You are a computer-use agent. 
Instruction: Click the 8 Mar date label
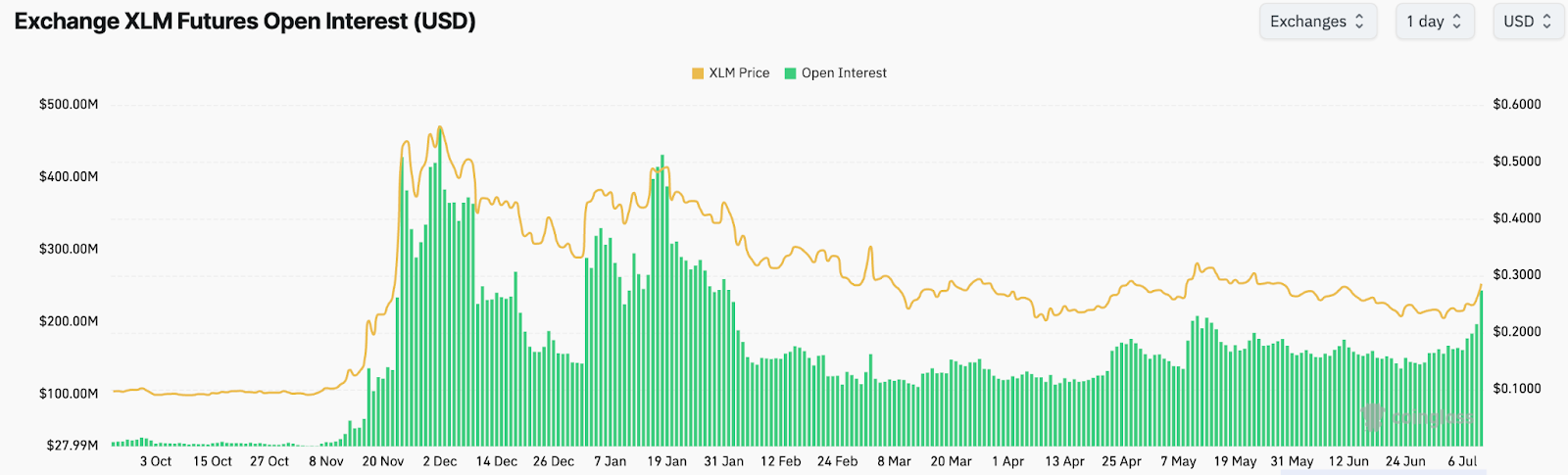895,461
